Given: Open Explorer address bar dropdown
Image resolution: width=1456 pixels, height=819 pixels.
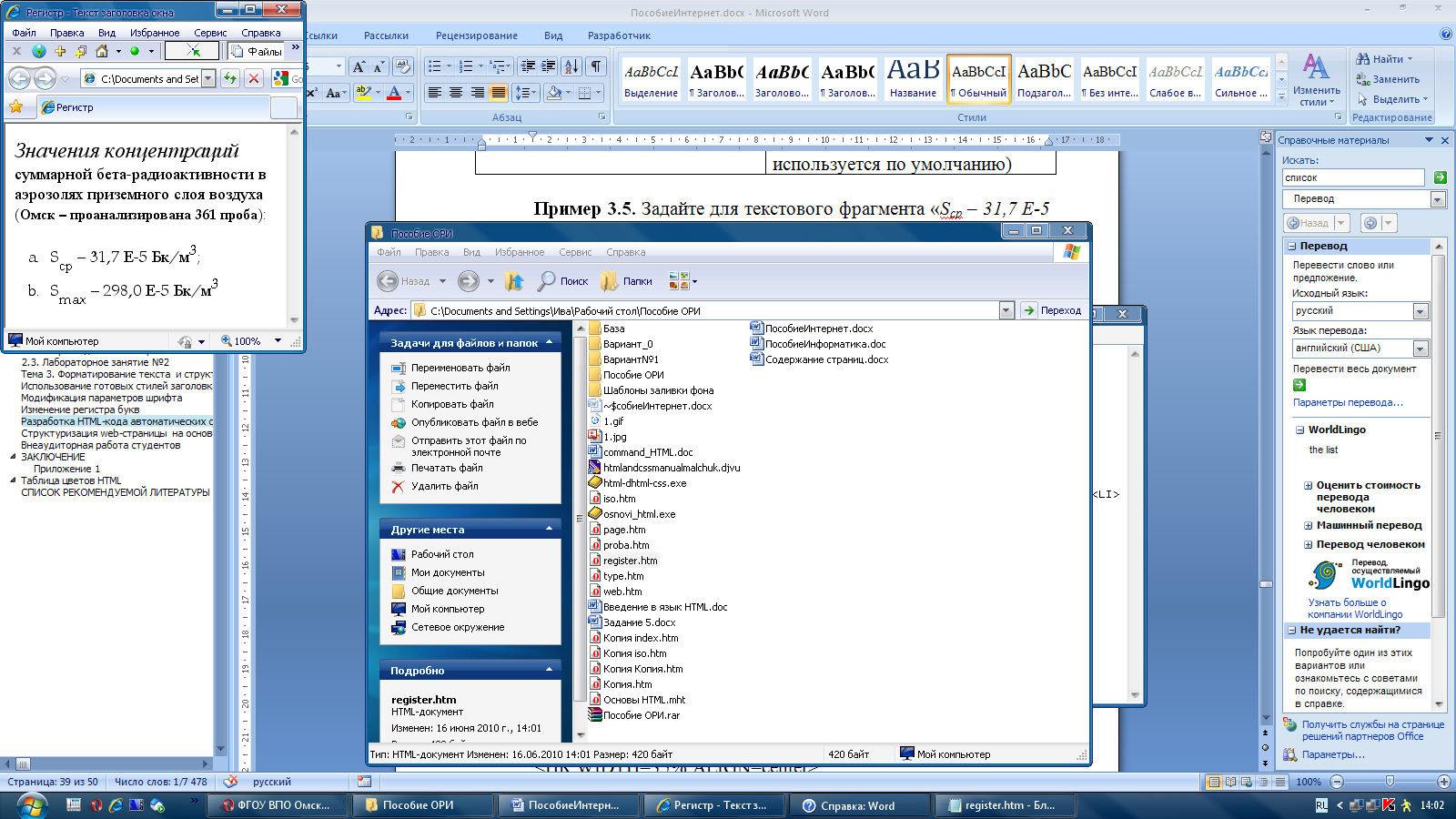Looking at the screenshot, I should (1006, 310).
